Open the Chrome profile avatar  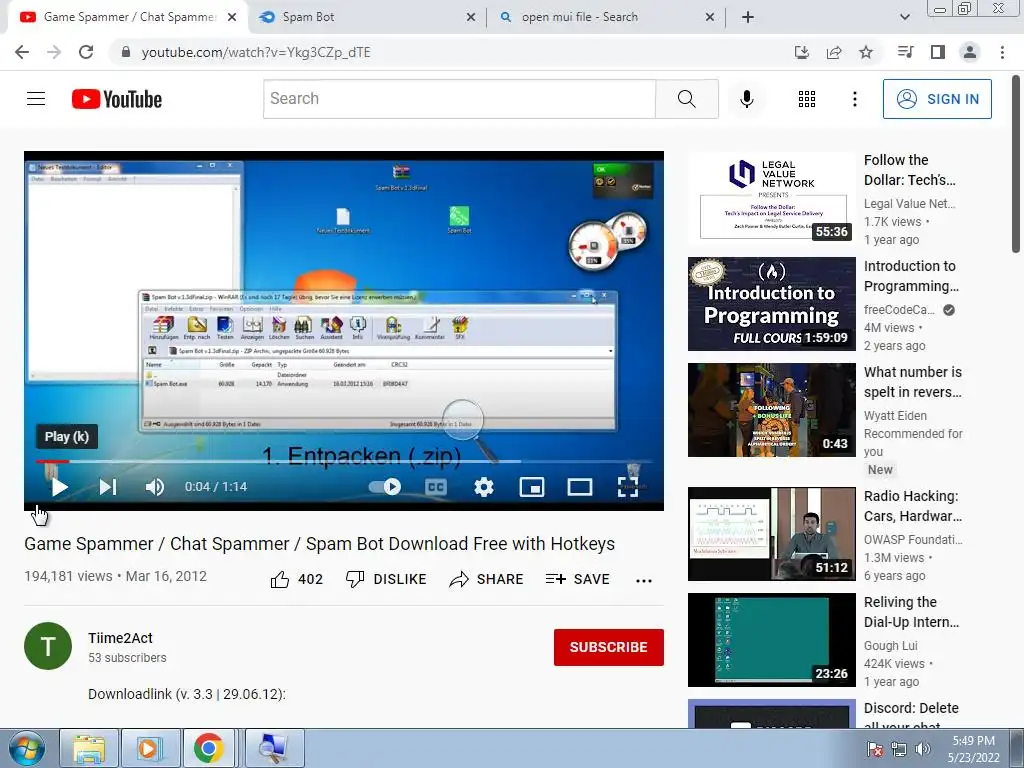click(x=970, y=52)
